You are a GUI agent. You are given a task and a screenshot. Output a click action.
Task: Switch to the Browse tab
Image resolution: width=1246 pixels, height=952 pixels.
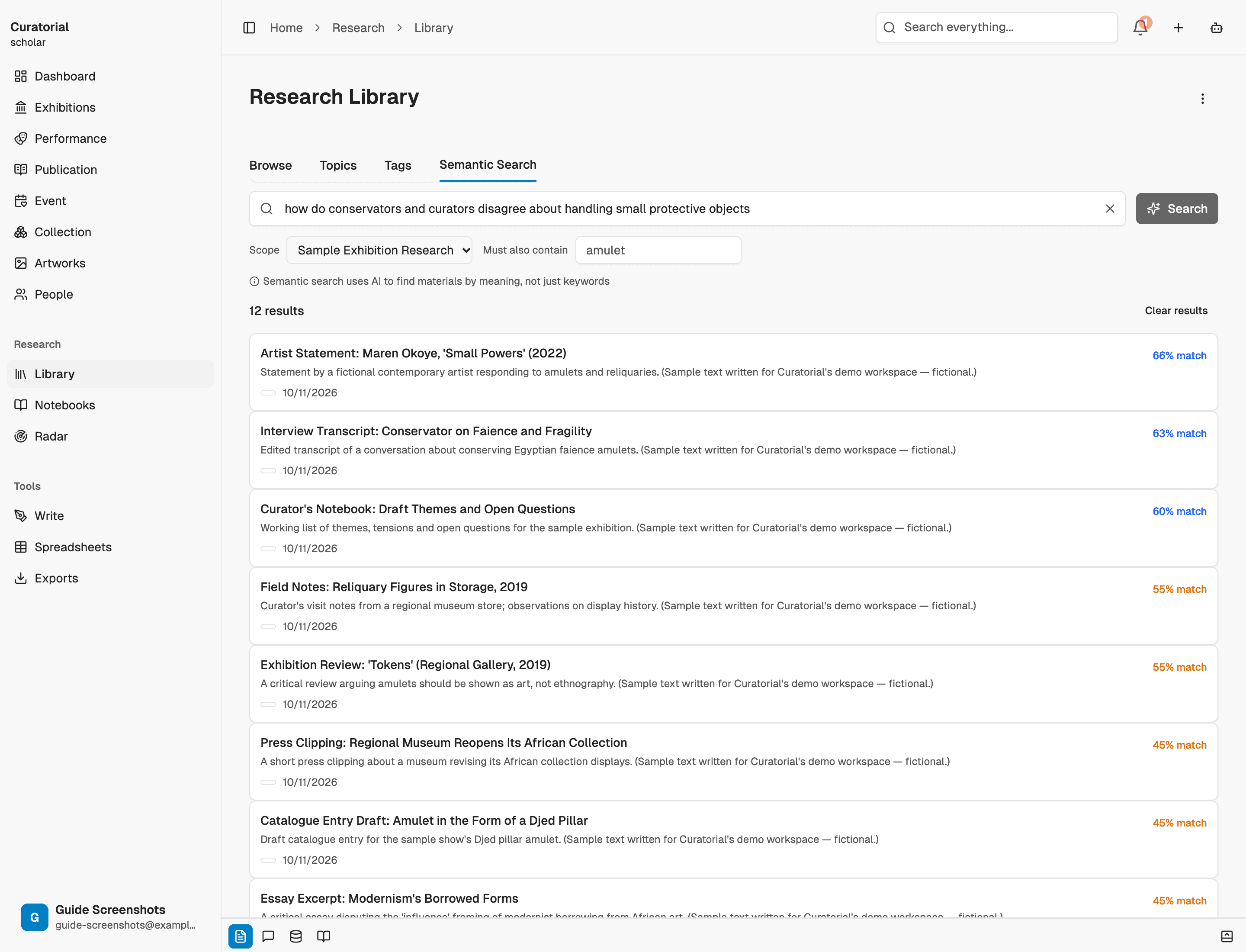tap(271, 165)
